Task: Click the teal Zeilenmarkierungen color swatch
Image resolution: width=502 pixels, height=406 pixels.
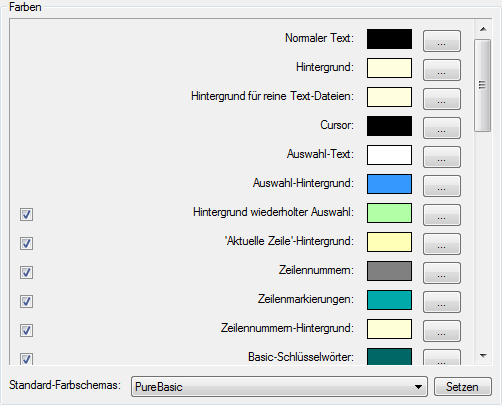Action: click(389, 300)
